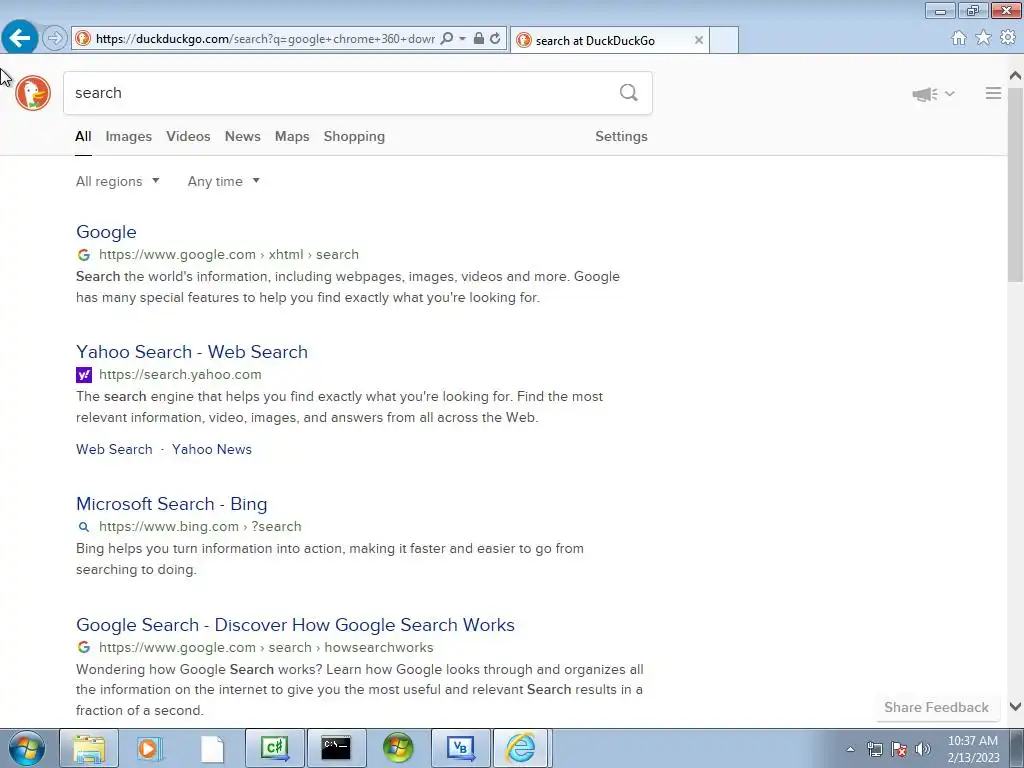This screenshot has width=1024, height=768.
Task: Click the Share Feedback button
Action: coord(936,707)
